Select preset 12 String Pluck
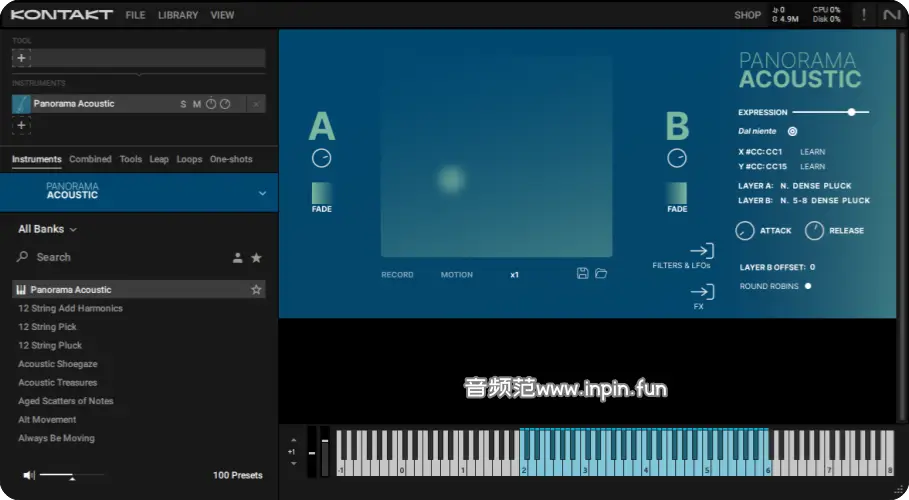This screenshot has width=909, height=500. 50,345
